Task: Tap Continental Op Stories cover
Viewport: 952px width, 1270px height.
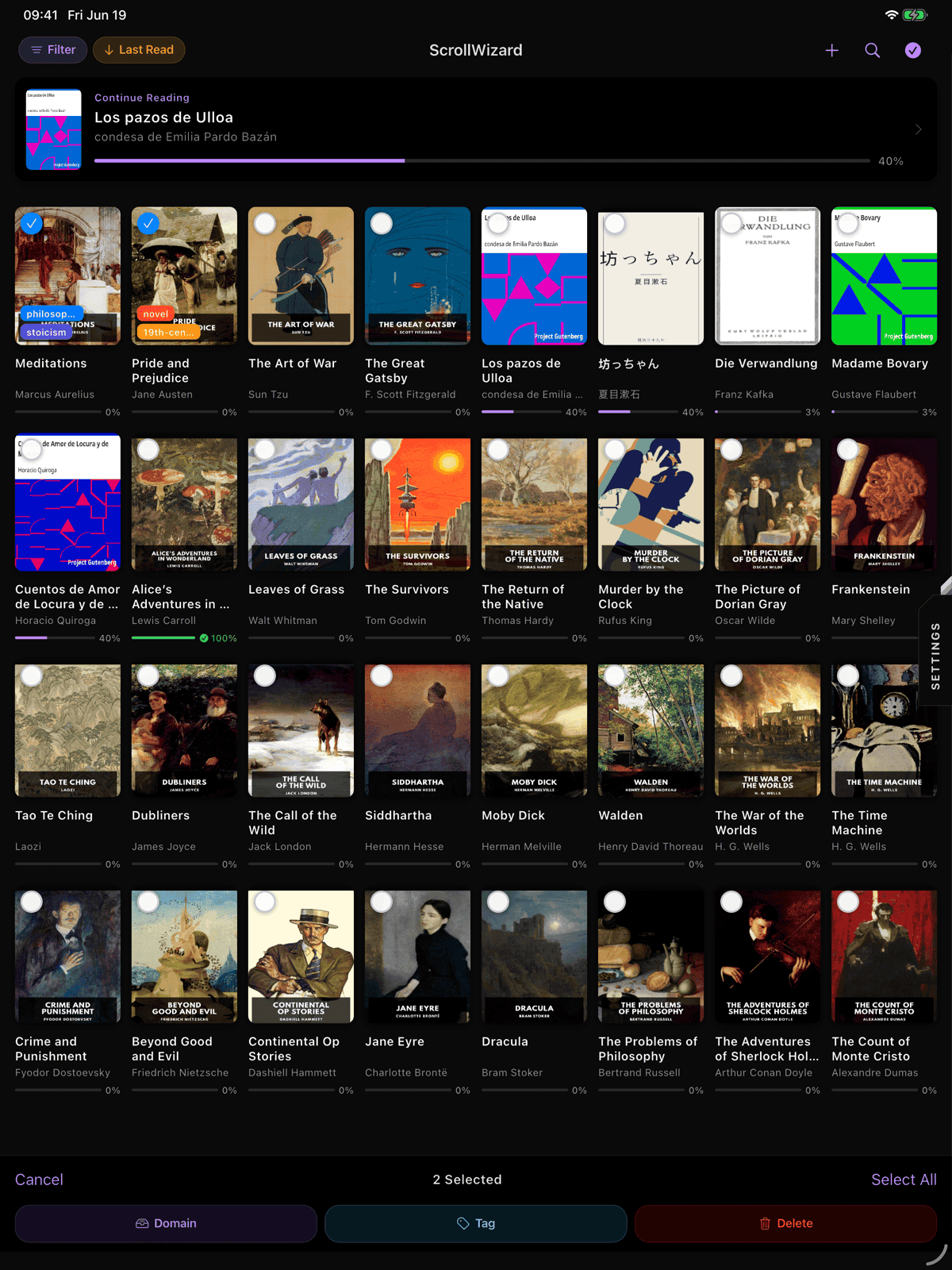Action: pos(301,957)
